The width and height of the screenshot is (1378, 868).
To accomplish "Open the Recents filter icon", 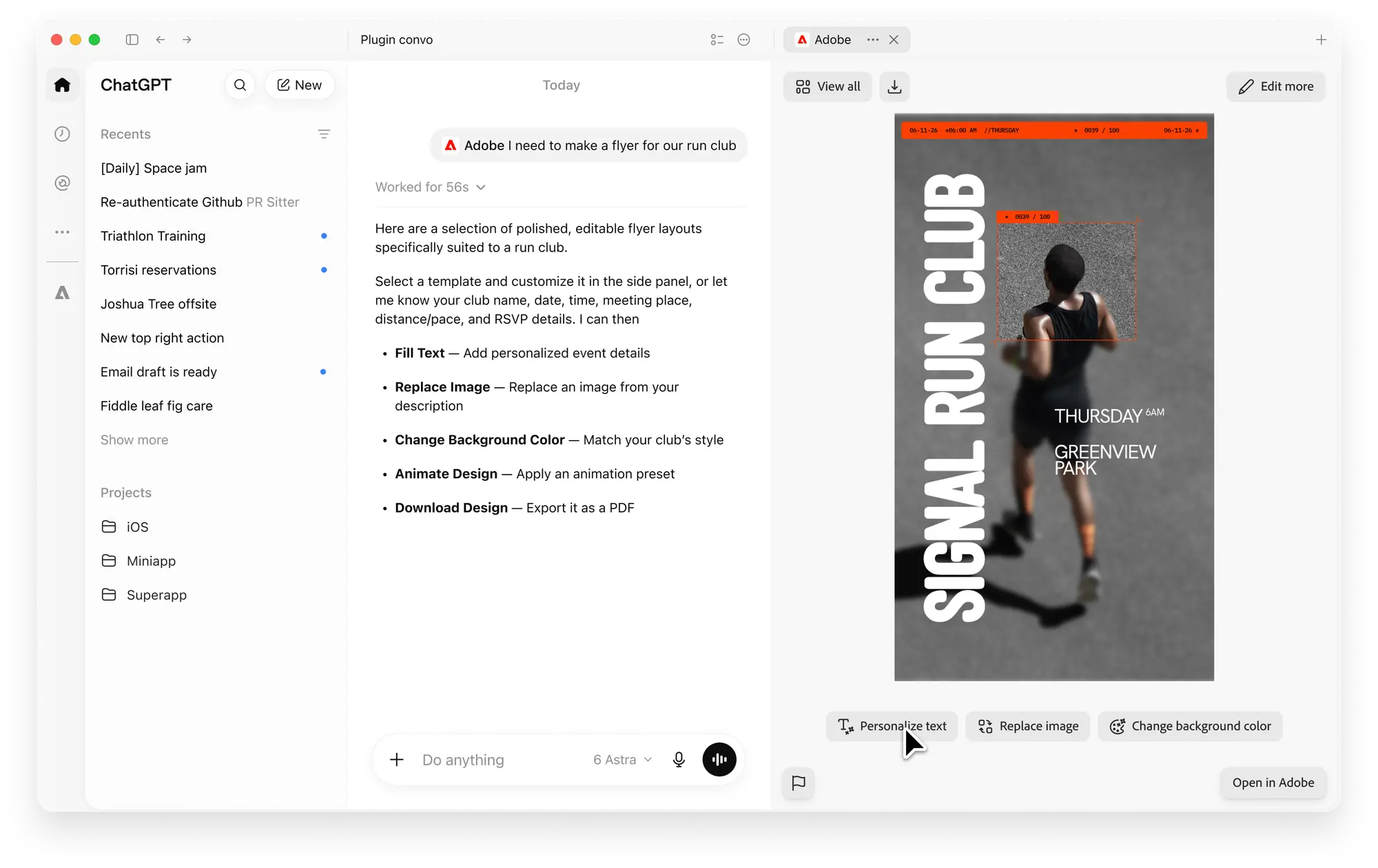I will click(x=324, y=134).
